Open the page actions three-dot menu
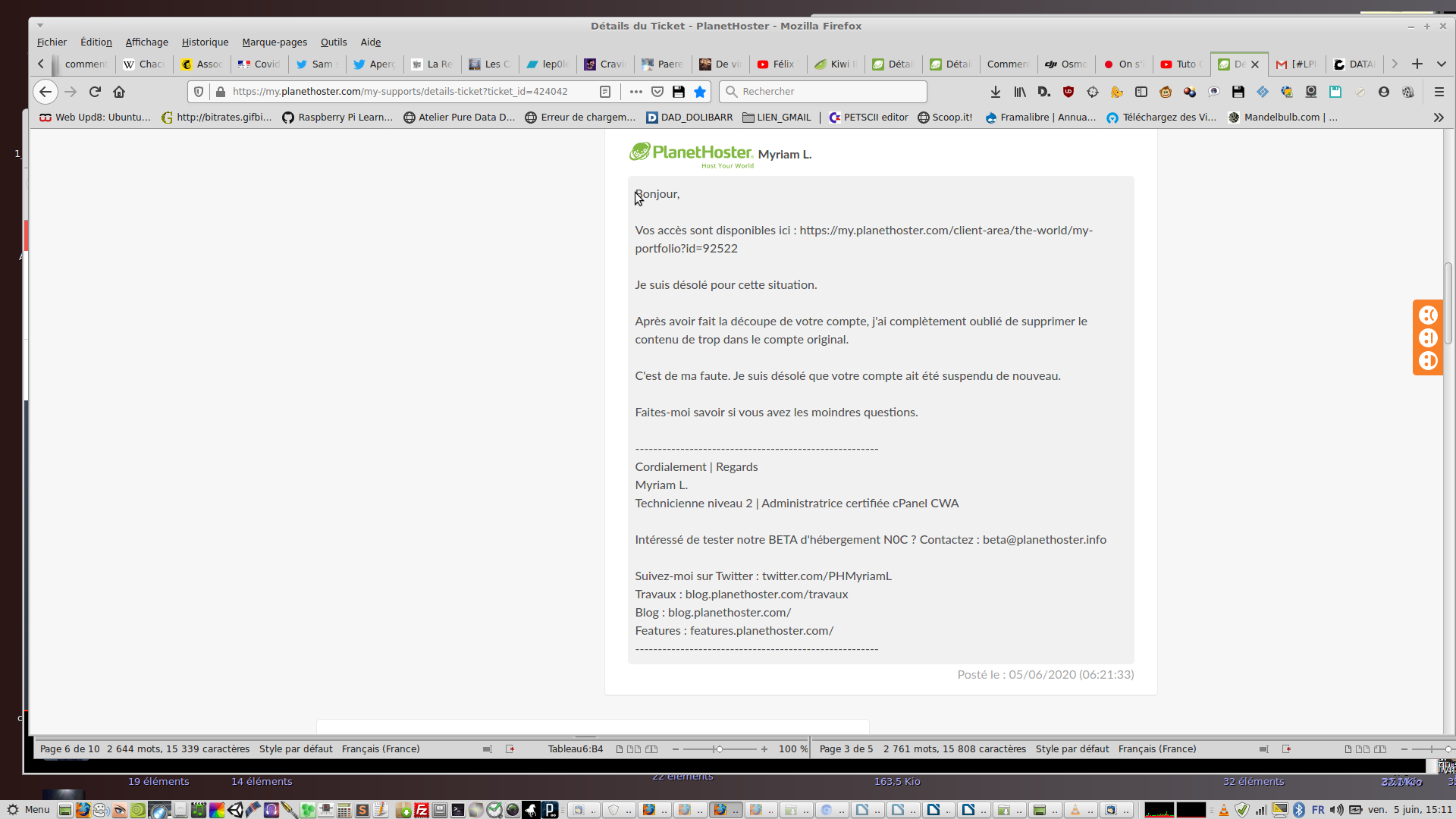This screenshot has width=1456, height=819. tap(635, 92)
